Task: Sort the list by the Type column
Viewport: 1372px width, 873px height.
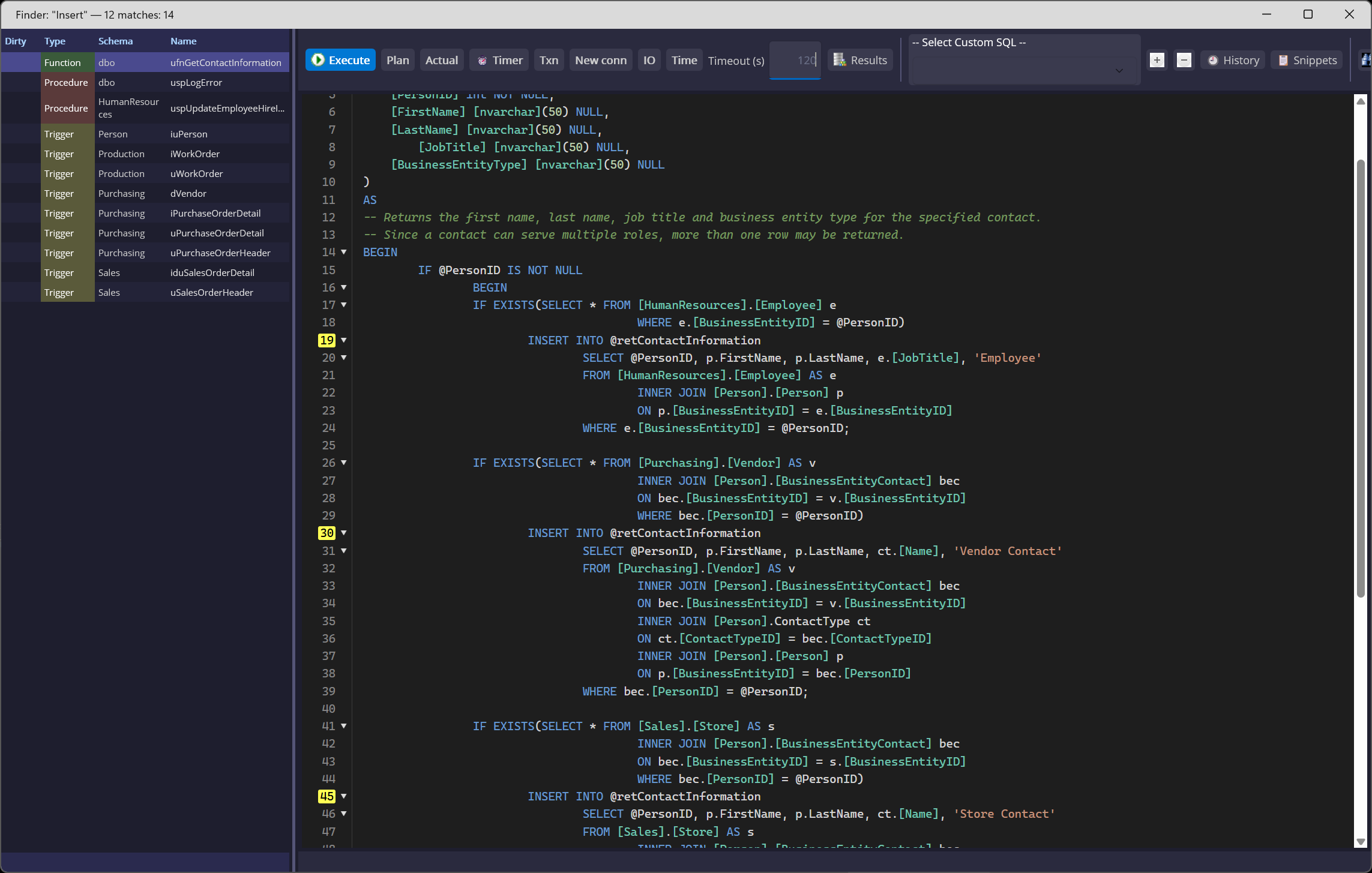Action: (55, 41)
